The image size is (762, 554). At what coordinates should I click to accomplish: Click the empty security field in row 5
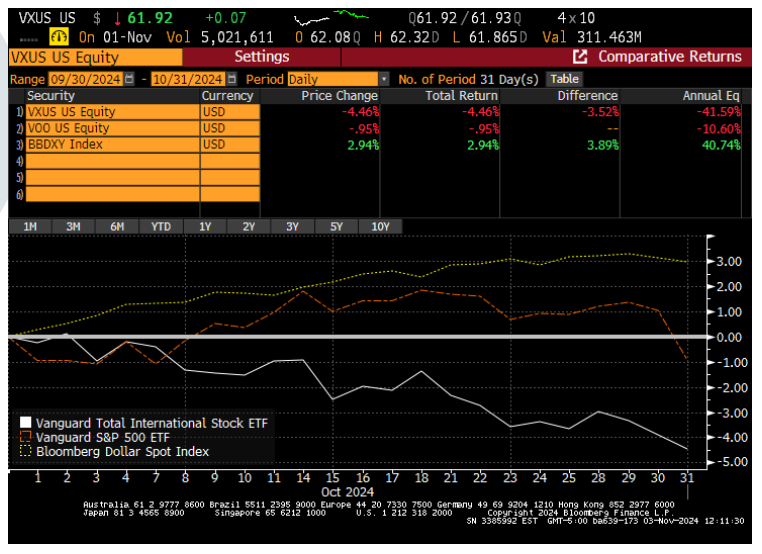[112, 177]
